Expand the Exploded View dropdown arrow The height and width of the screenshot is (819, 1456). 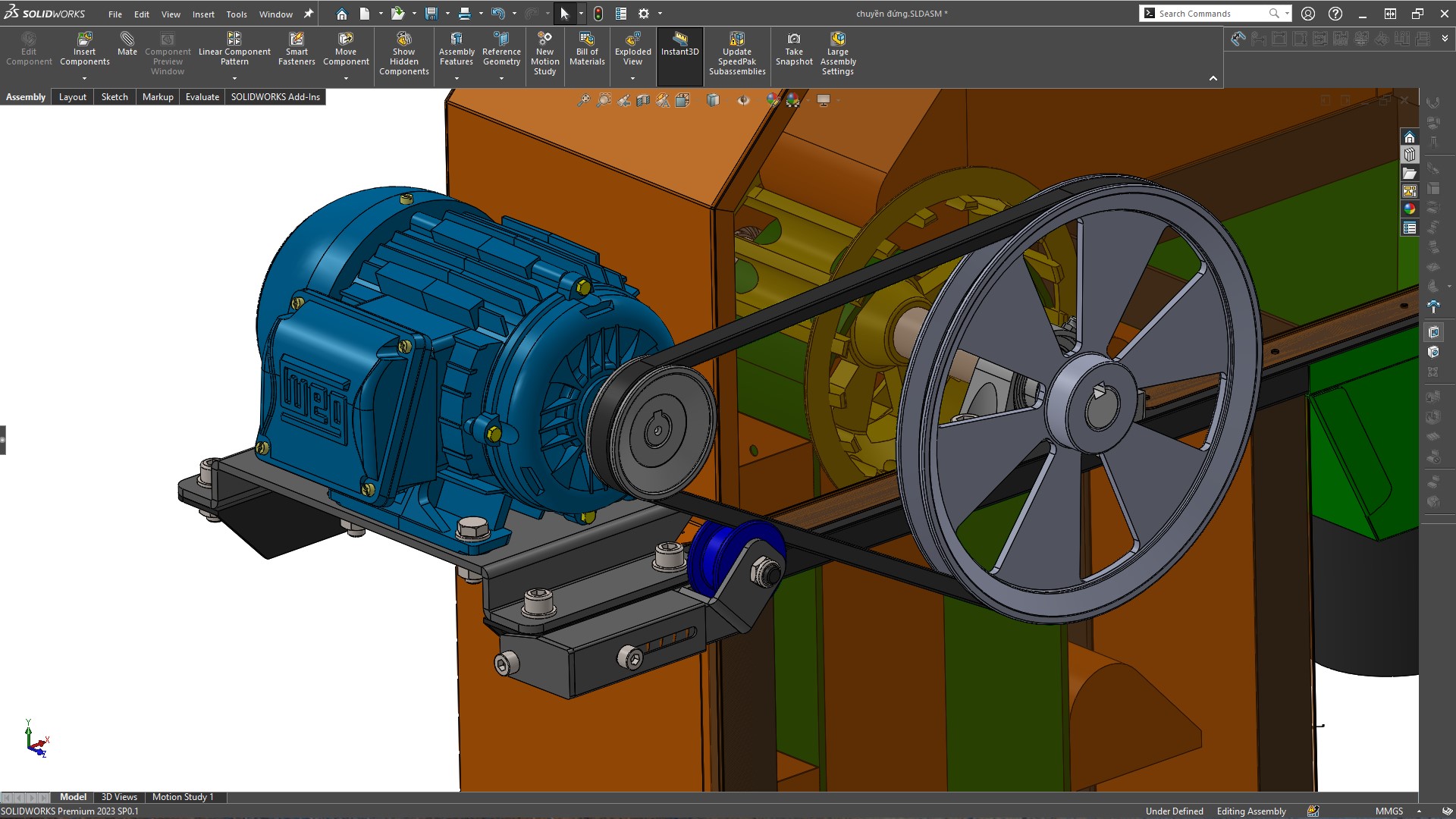click(x=632, y=78)
